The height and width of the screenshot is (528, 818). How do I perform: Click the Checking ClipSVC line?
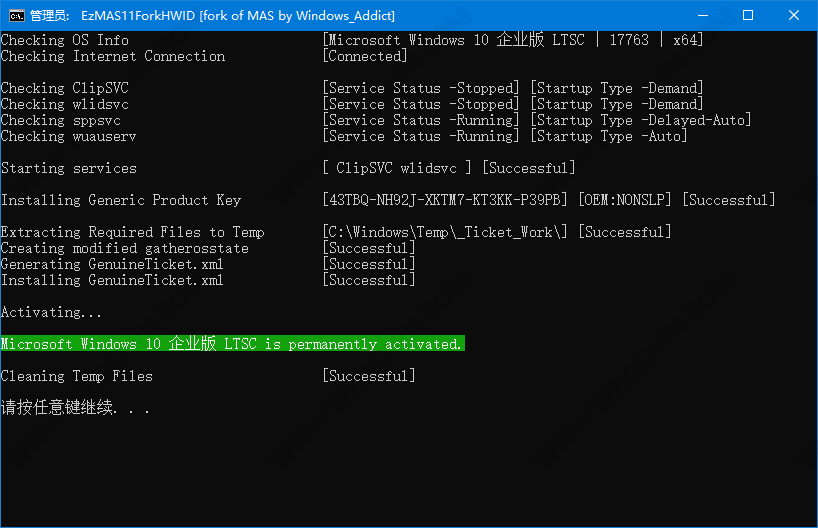coord(65,88)
